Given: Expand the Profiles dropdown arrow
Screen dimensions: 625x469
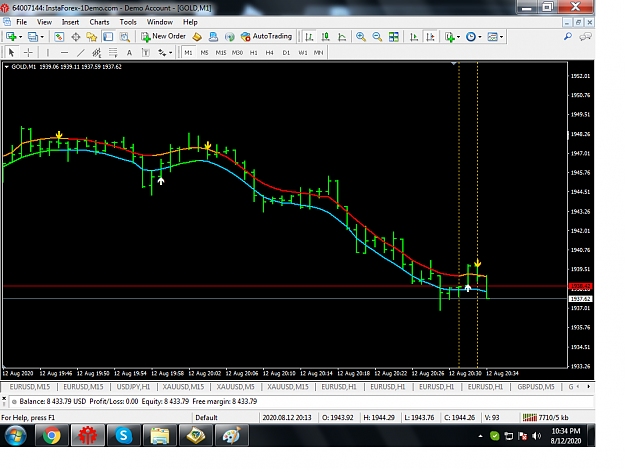Looking at the screenshot, I should pyautogui.click(x=42, y=37).
